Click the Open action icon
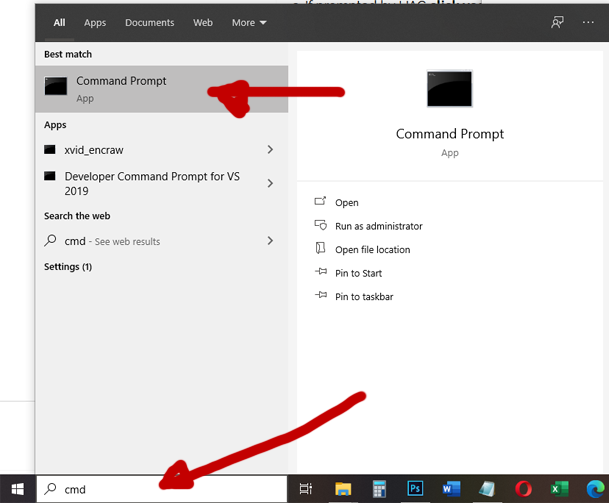The width and height of the screenshot is (609, 503). (x=320, y=201)
